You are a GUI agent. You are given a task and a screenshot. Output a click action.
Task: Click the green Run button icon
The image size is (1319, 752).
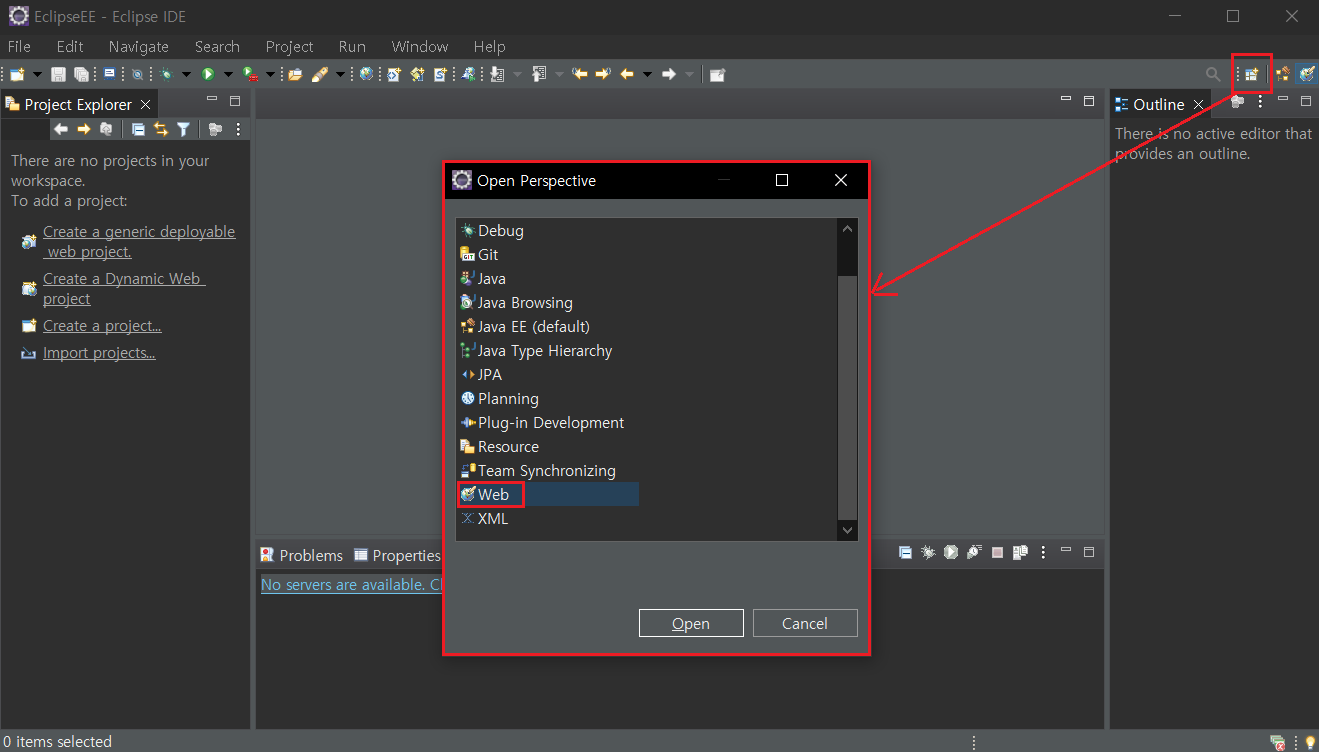(x=208, y=74)
